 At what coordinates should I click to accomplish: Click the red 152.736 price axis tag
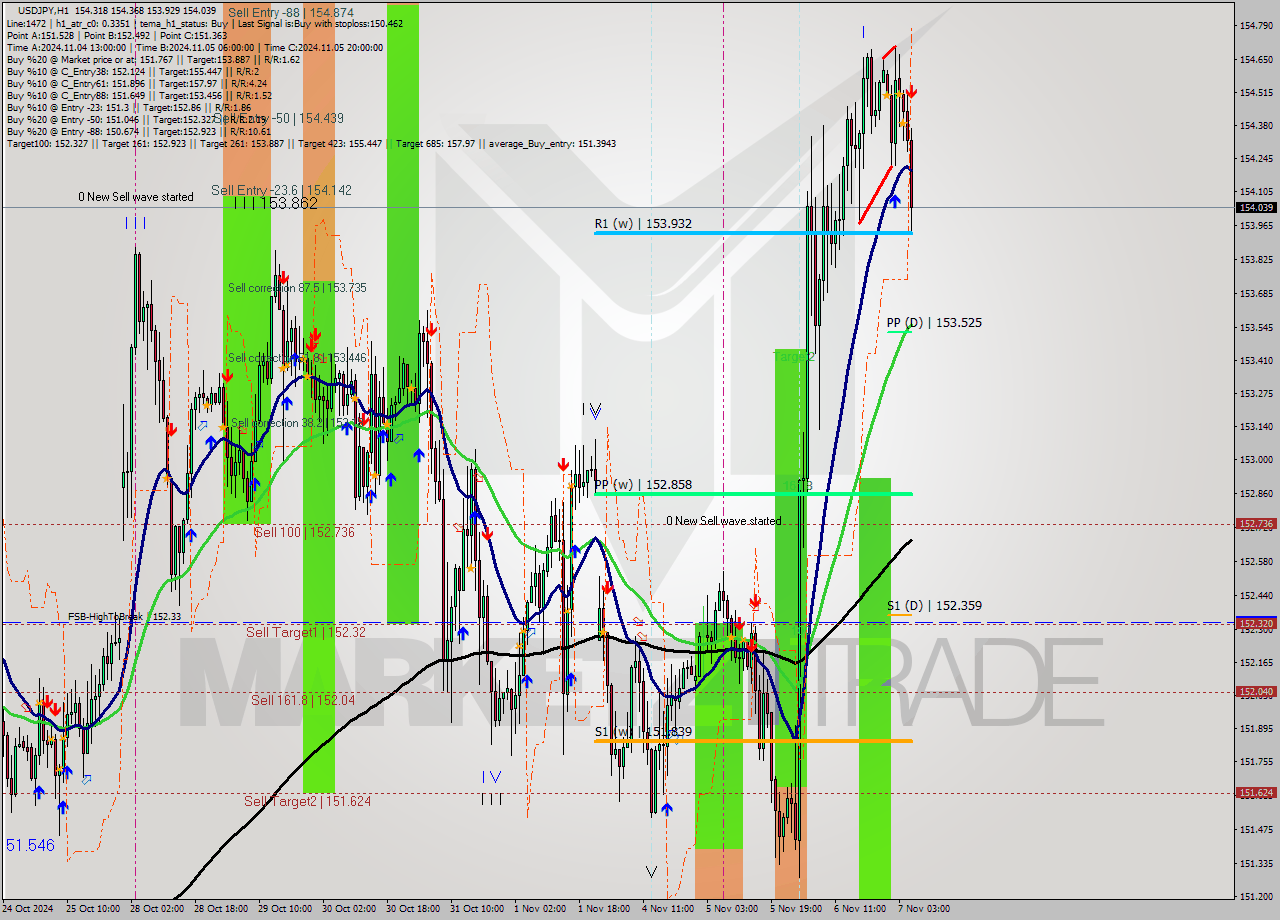(1256, 523)
